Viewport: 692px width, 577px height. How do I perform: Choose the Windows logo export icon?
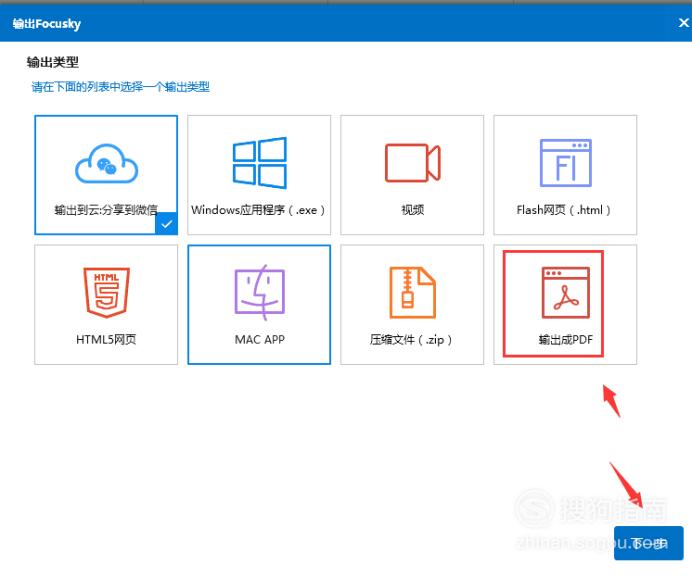(260, 162)
